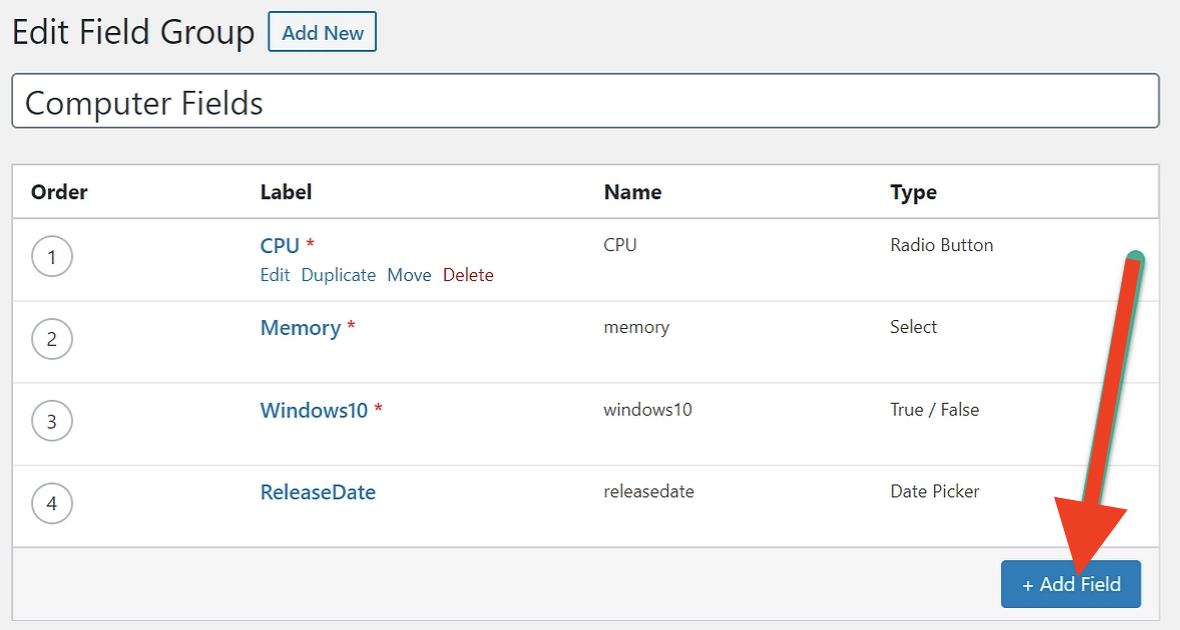Viewport: 1180px width, 630px height.
Task: Click the Date Picker type cell
Action: 934,492
